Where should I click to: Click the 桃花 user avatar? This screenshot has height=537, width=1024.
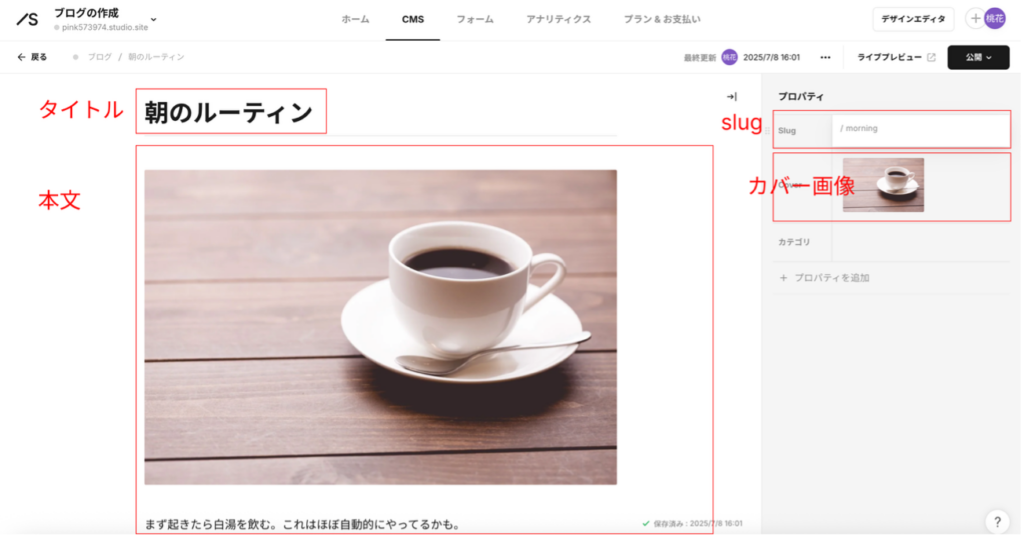tap(994, 19)
